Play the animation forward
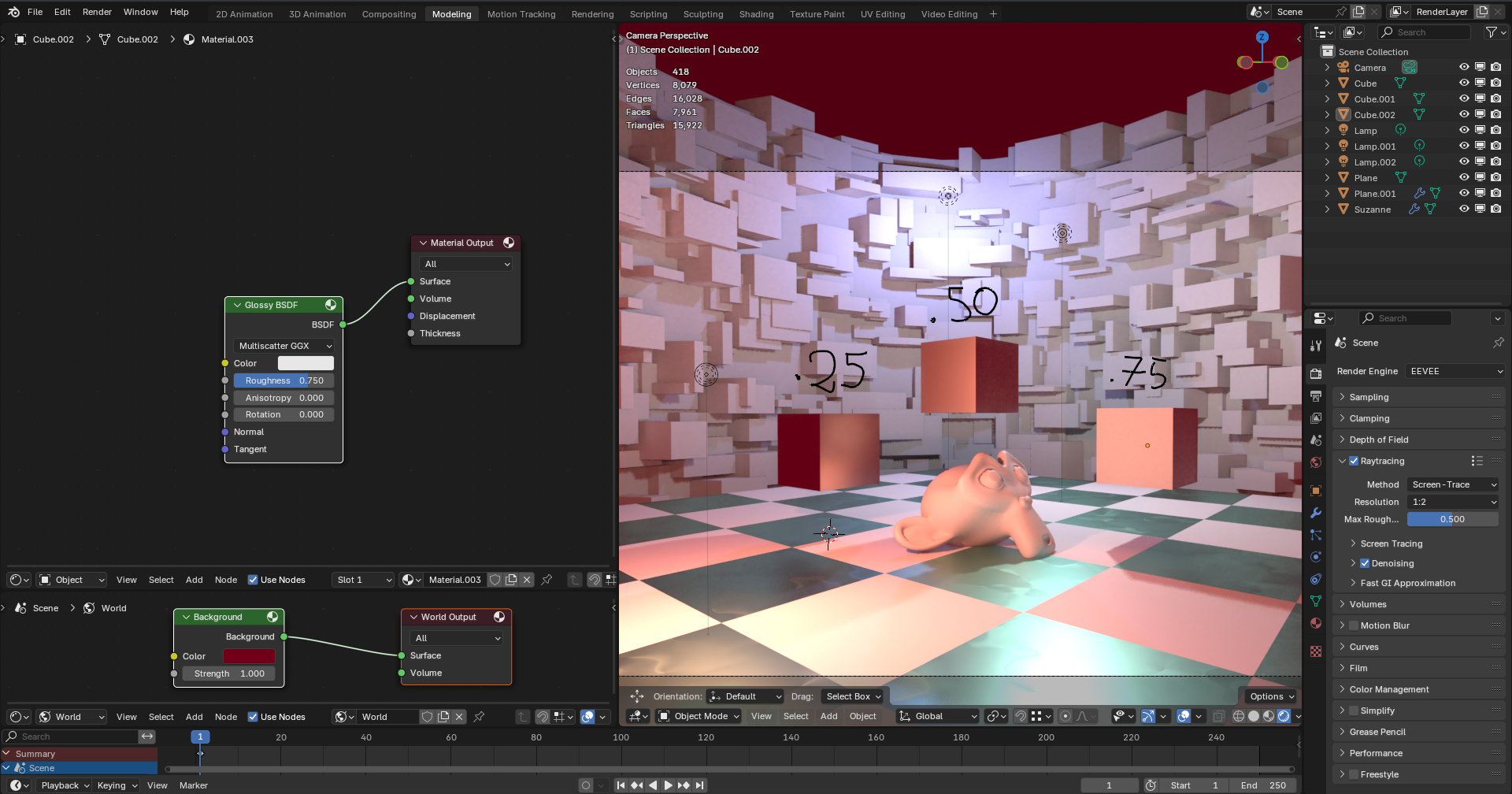 pos(669,785)
